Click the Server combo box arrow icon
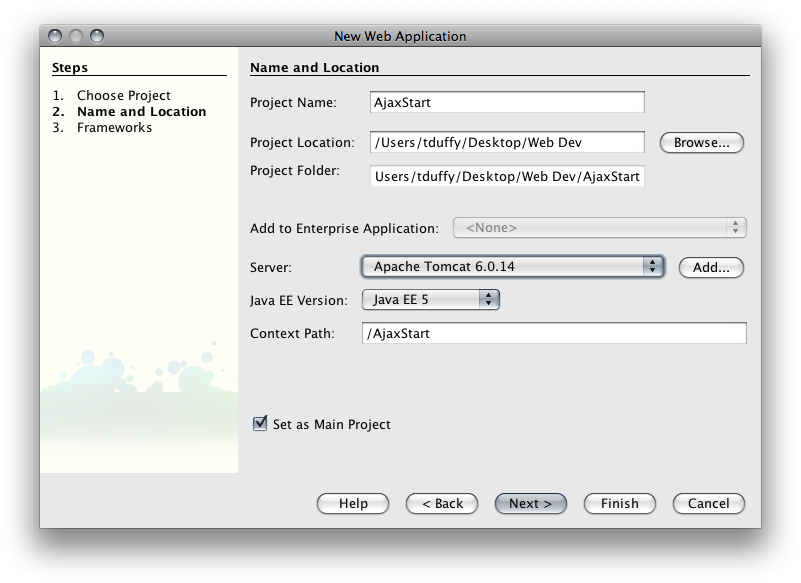The width and height of the screenshot is (801, 583). tap(652, 267)
